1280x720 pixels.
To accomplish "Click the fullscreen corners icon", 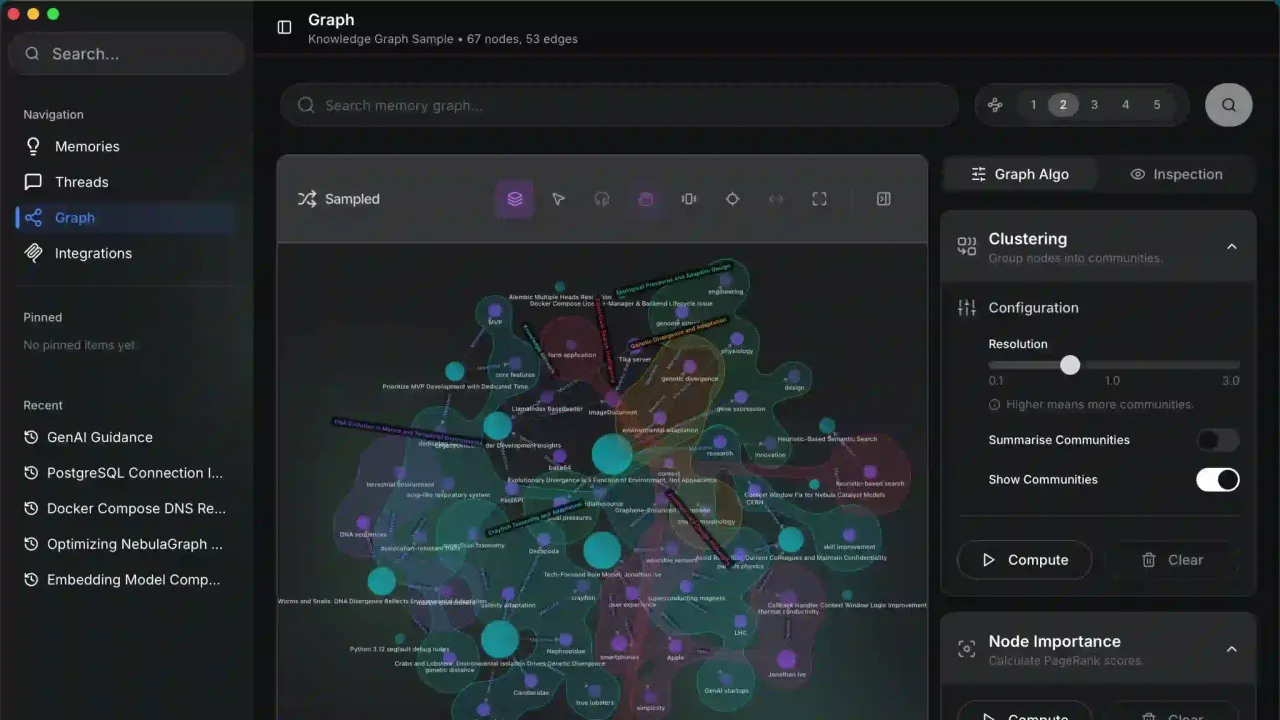I will tap(819, 199).
